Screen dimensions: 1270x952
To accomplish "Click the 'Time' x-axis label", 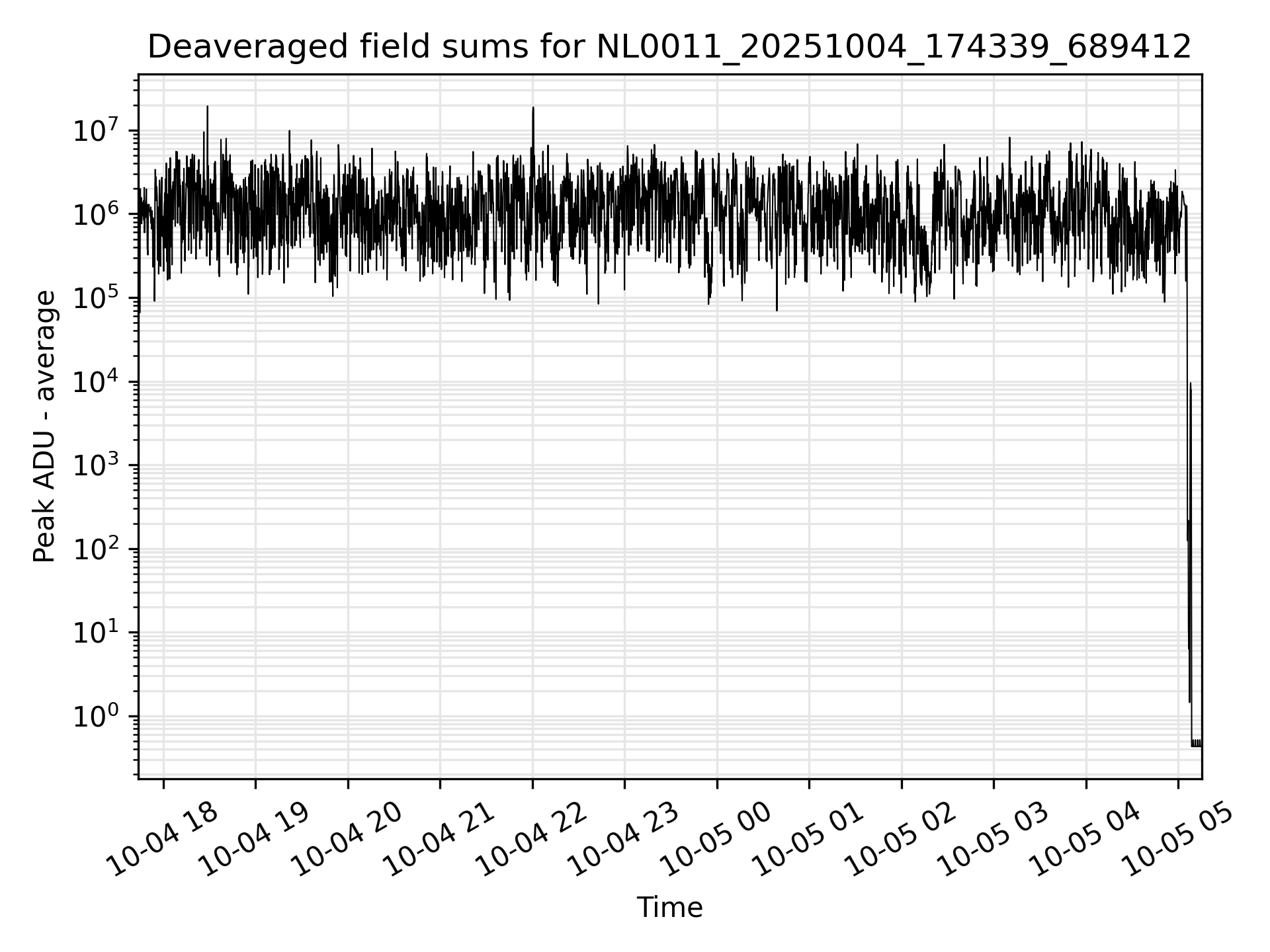I will (x=669, y=908).
